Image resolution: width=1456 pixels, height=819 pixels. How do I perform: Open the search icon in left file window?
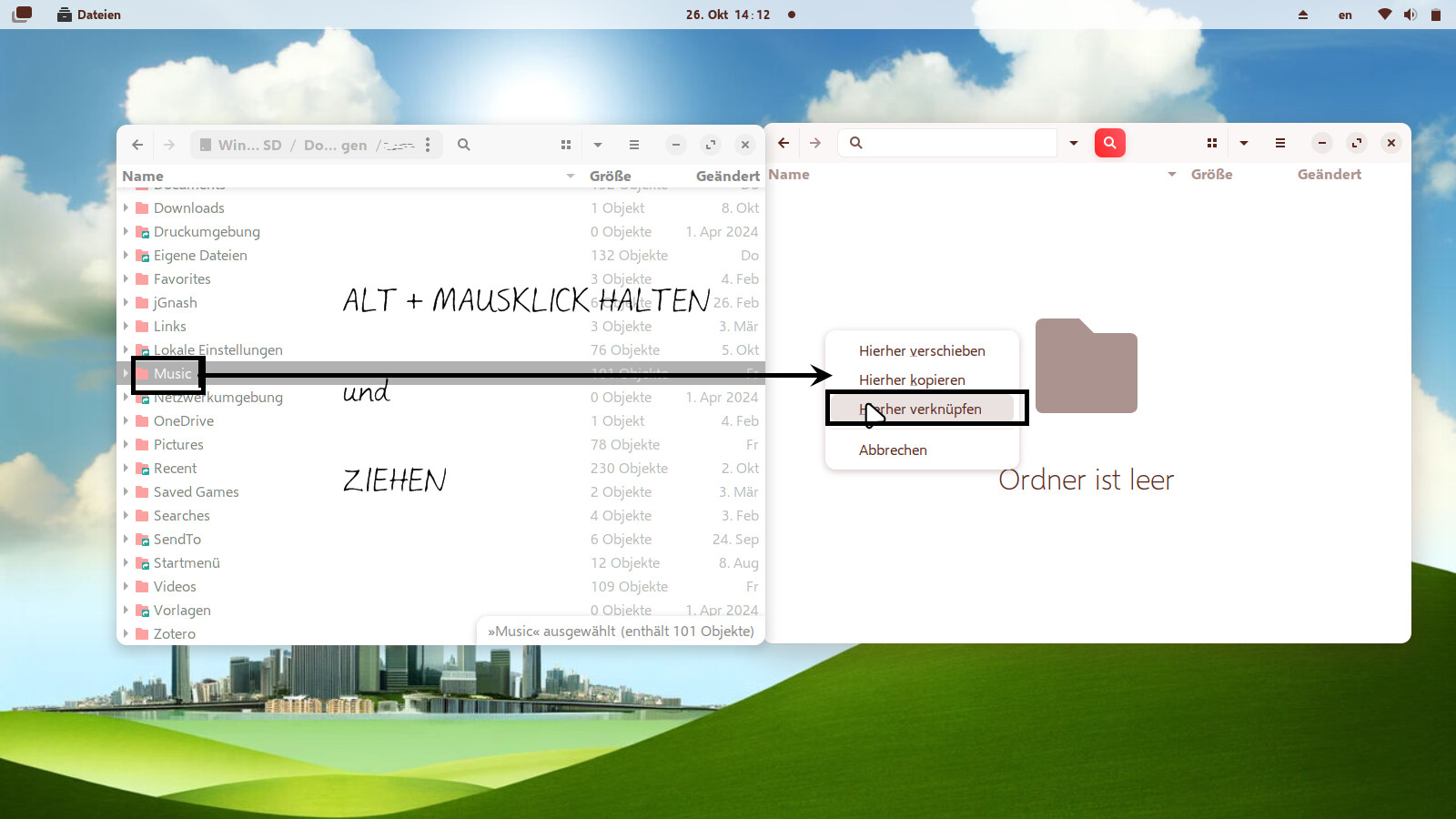point(464,145)
